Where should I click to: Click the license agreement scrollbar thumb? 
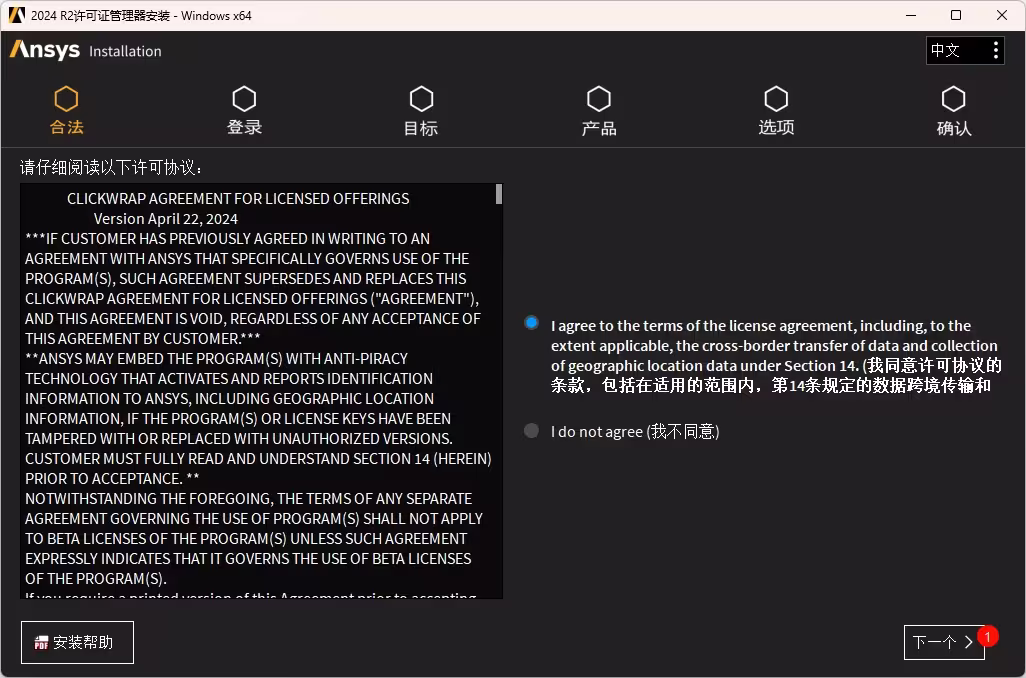tap(499, 194)
